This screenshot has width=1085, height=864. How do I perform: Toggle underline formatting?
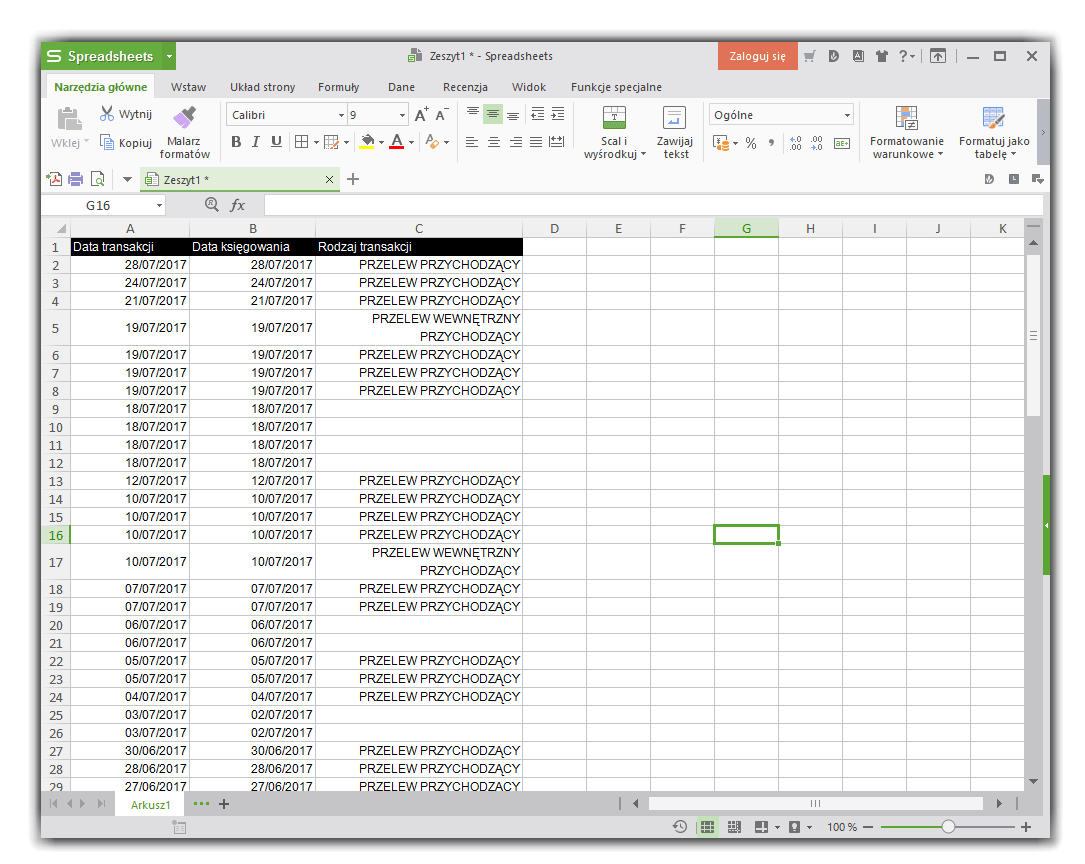276,142
